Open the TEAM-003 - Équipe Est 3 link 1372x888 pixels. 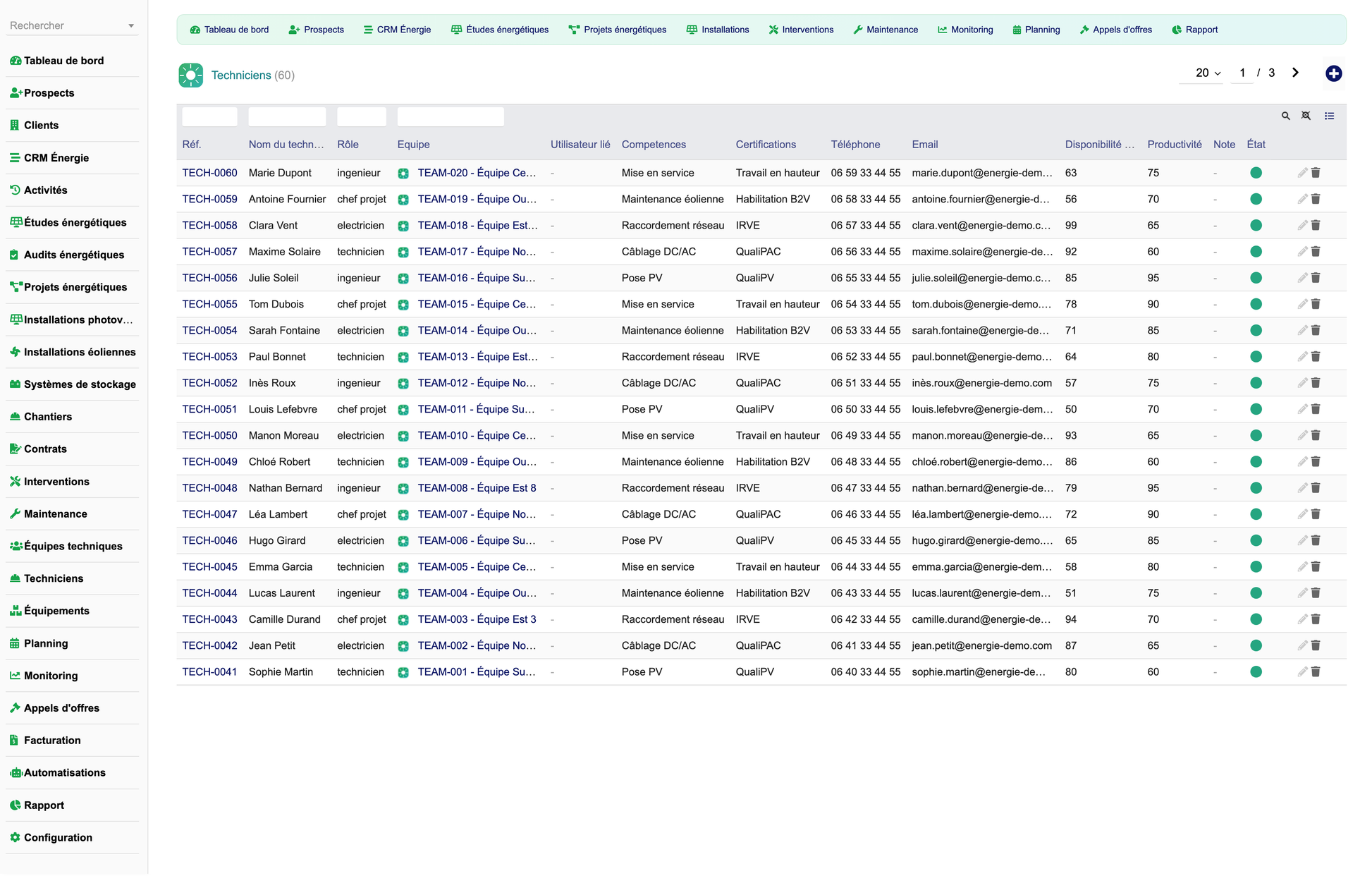point(477,619)
